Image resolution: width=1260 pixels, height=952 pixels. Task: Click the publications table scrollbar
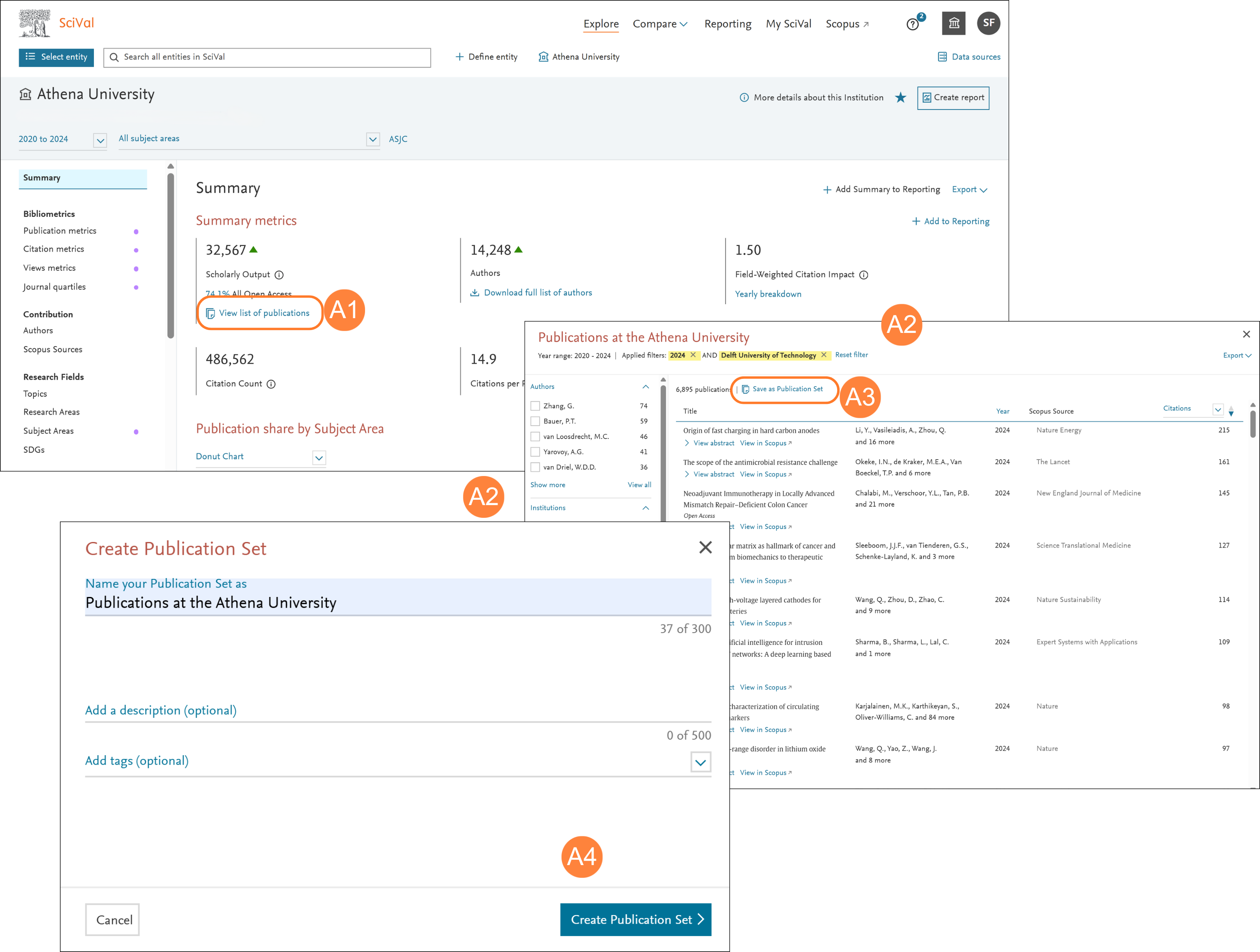click(x=1253, y=424)
